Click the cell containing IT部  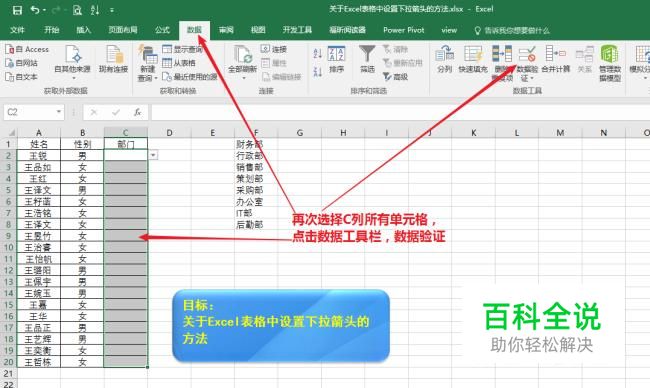click(x=256, y=213)
